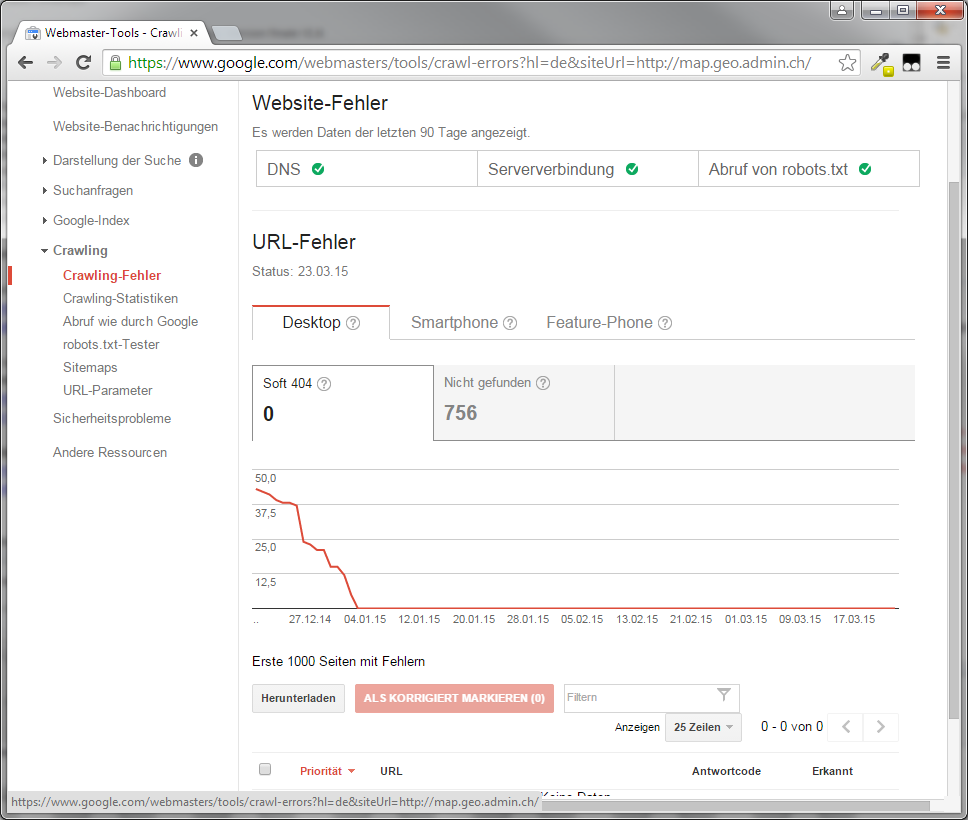This screenshot has width=968, height=820.
Task: Click help icon next to Feature-Phone tab
Action: pyautogui.click(x=665, y=323)
